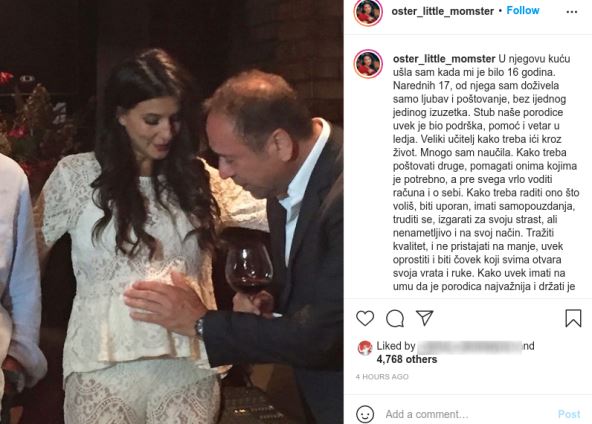Open the liker's small avatar
Viewport: 592px width, 424px height.
pyautogui.click(x=365, y=348)
